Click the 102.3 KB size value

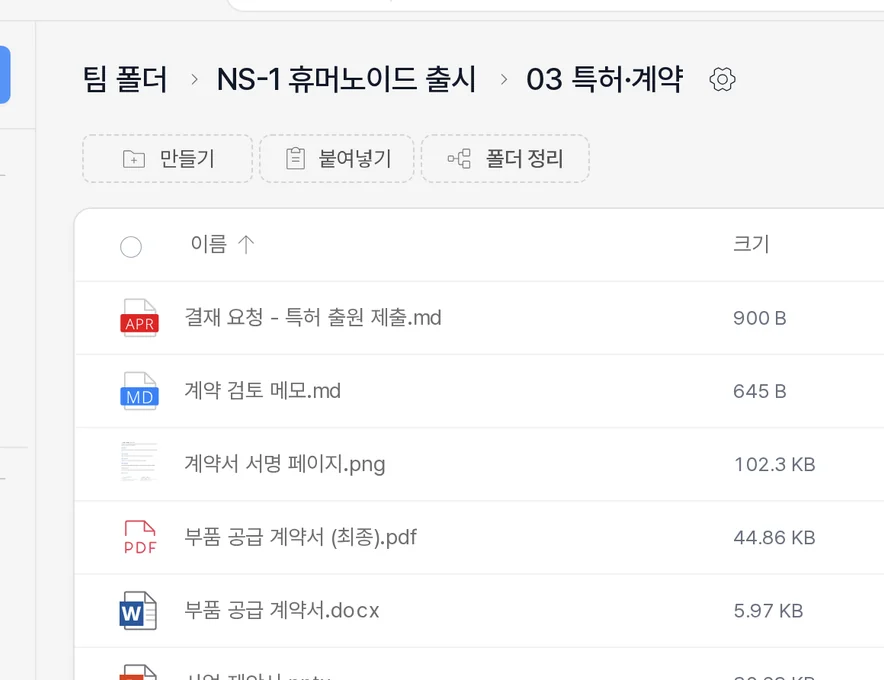click(775, 465)
